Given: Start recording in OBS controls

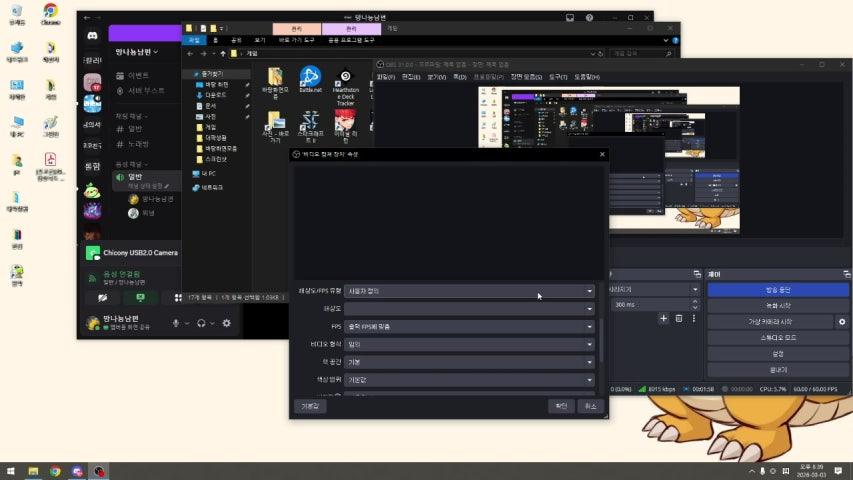Looking at the screenshot, I should [x=778, y=306].
